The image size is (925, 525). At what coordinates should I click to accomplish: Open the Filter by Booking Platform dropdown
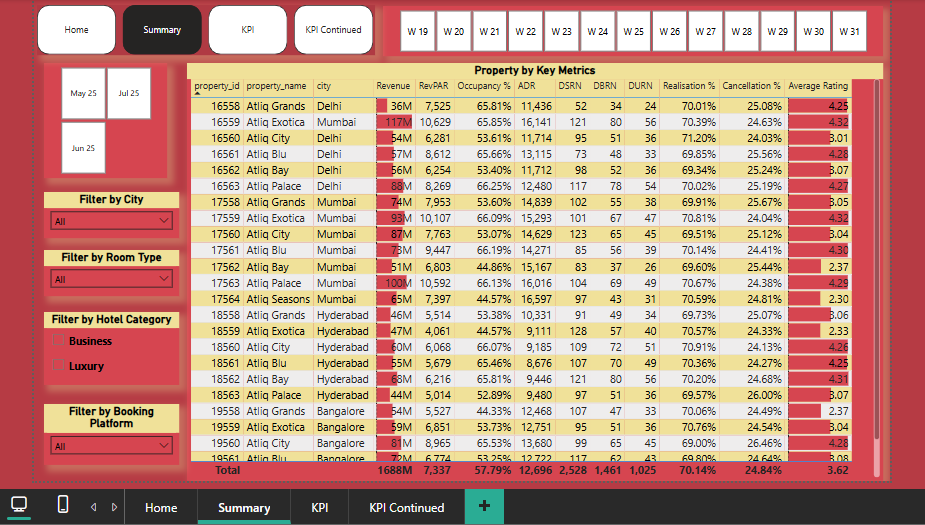point(111,446)
